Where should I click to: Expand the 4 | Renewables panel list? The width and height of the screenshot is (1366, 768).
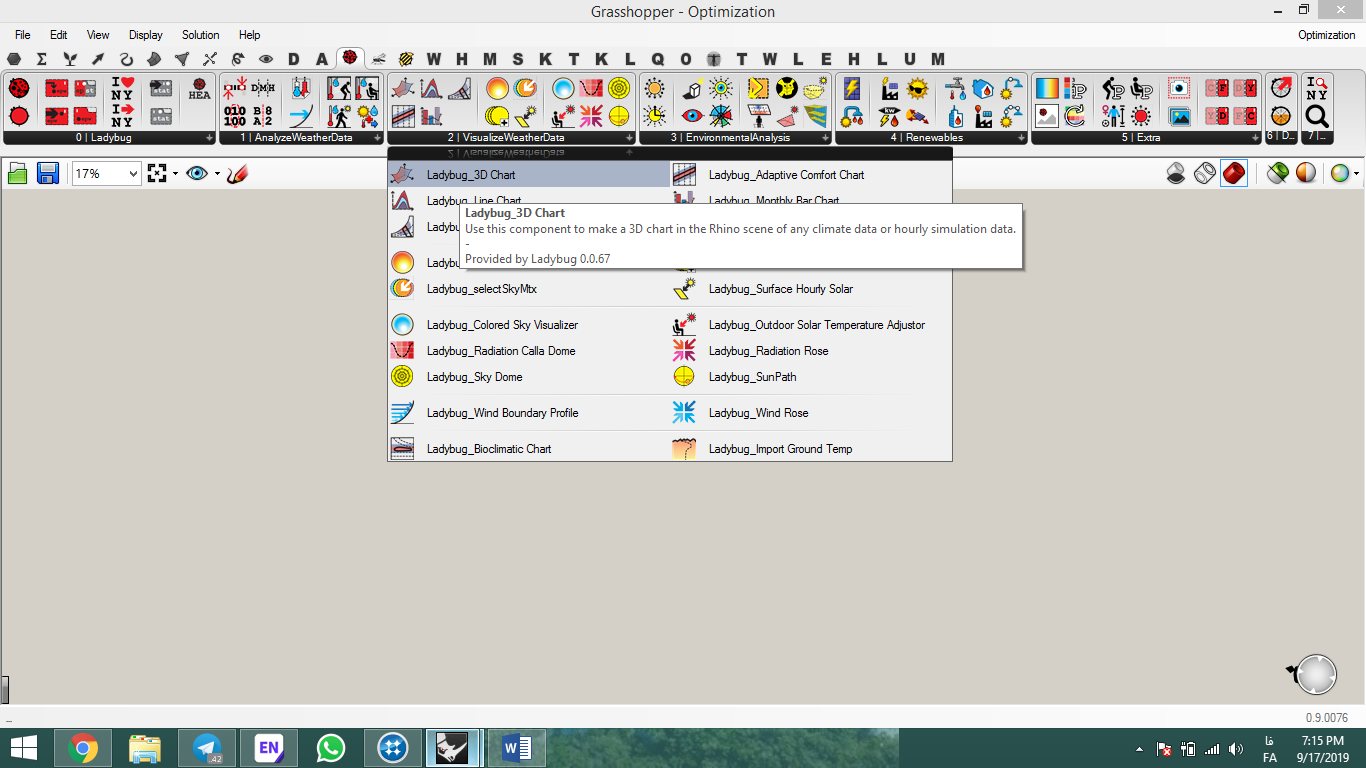(1021, 138)
